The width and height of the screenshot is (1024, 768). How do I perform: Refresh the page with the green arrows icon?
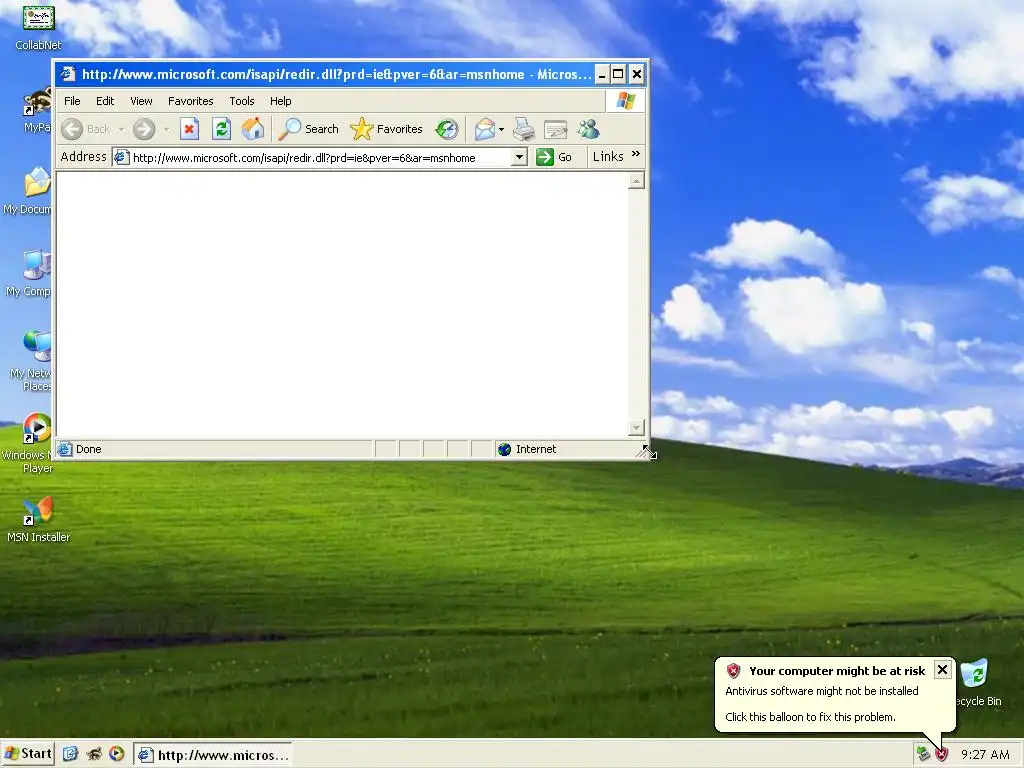221,129
